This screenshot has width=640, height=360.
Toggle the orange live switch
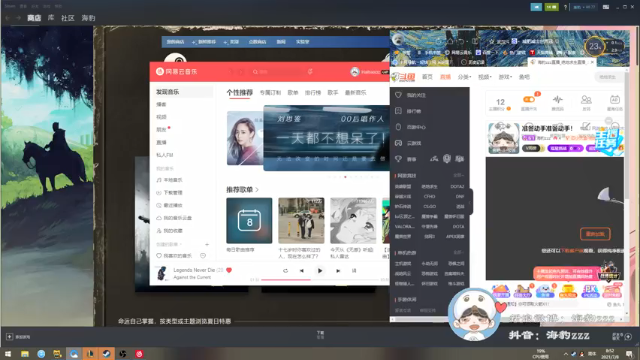[x=529, y=99]
